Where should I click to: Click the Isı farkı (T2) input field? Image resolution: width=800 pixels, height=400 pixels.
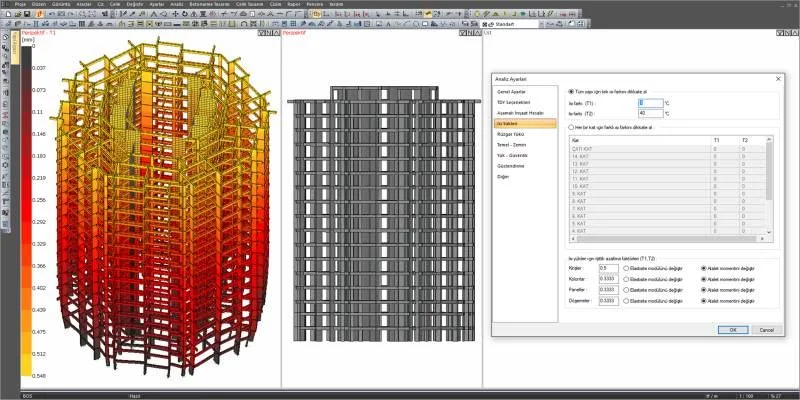pos(651,113)
